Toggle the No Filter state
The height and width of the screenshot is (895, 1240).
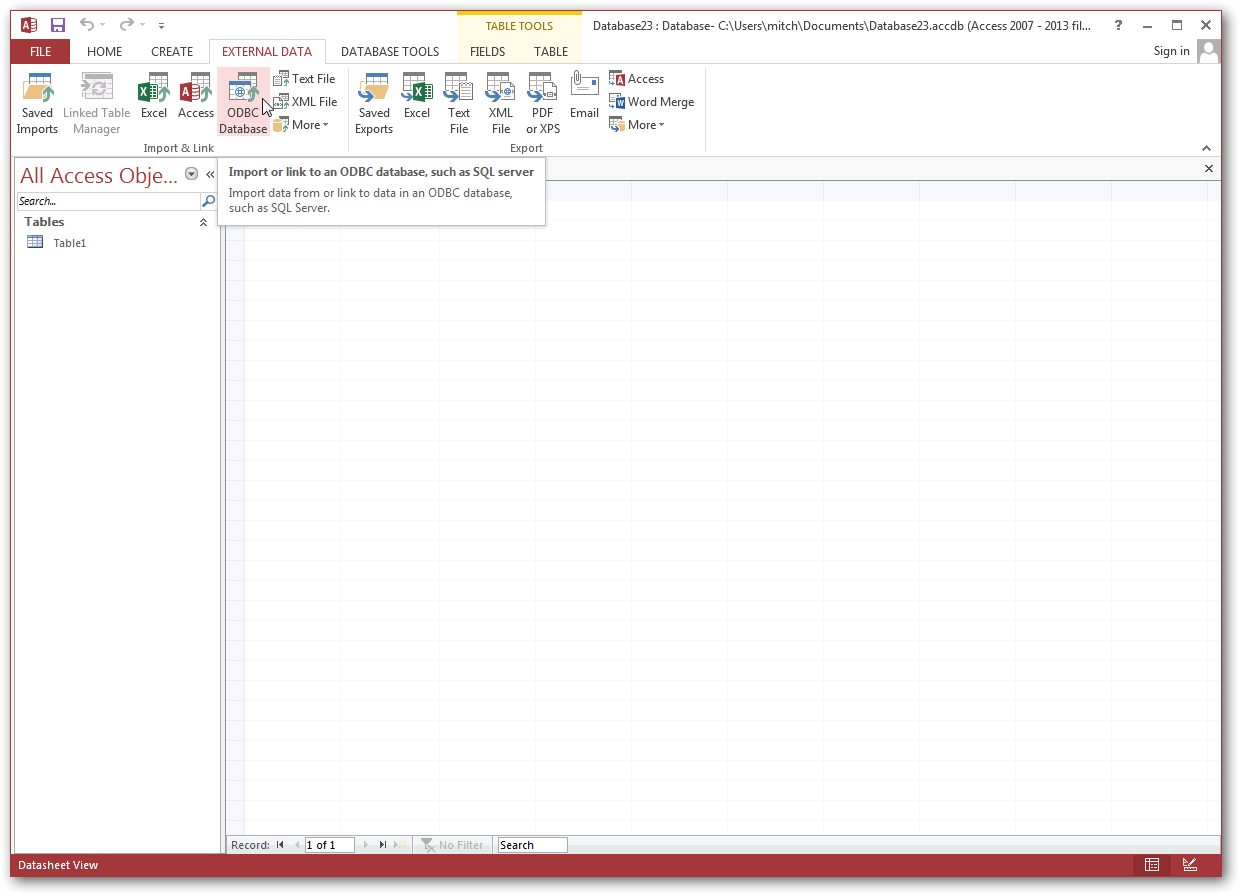click(453, 844)
